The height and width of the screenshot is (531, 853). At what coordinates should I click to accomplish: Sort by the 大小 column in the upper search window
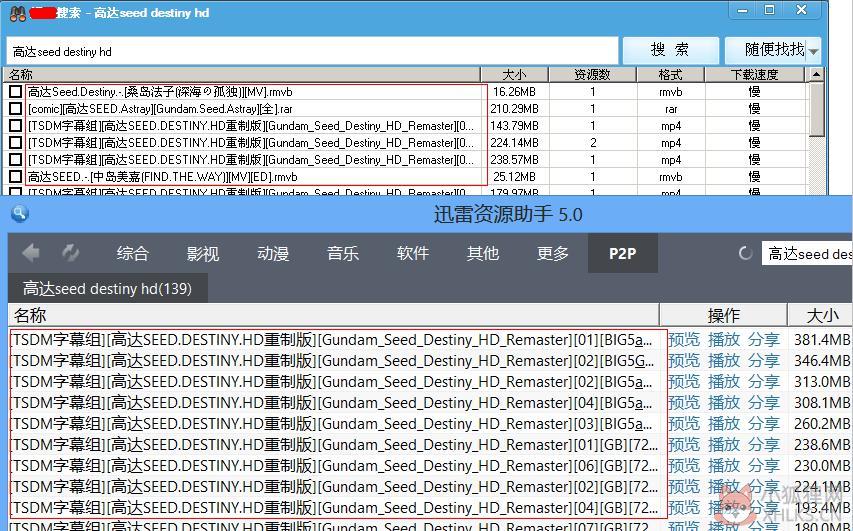point(514,75)
